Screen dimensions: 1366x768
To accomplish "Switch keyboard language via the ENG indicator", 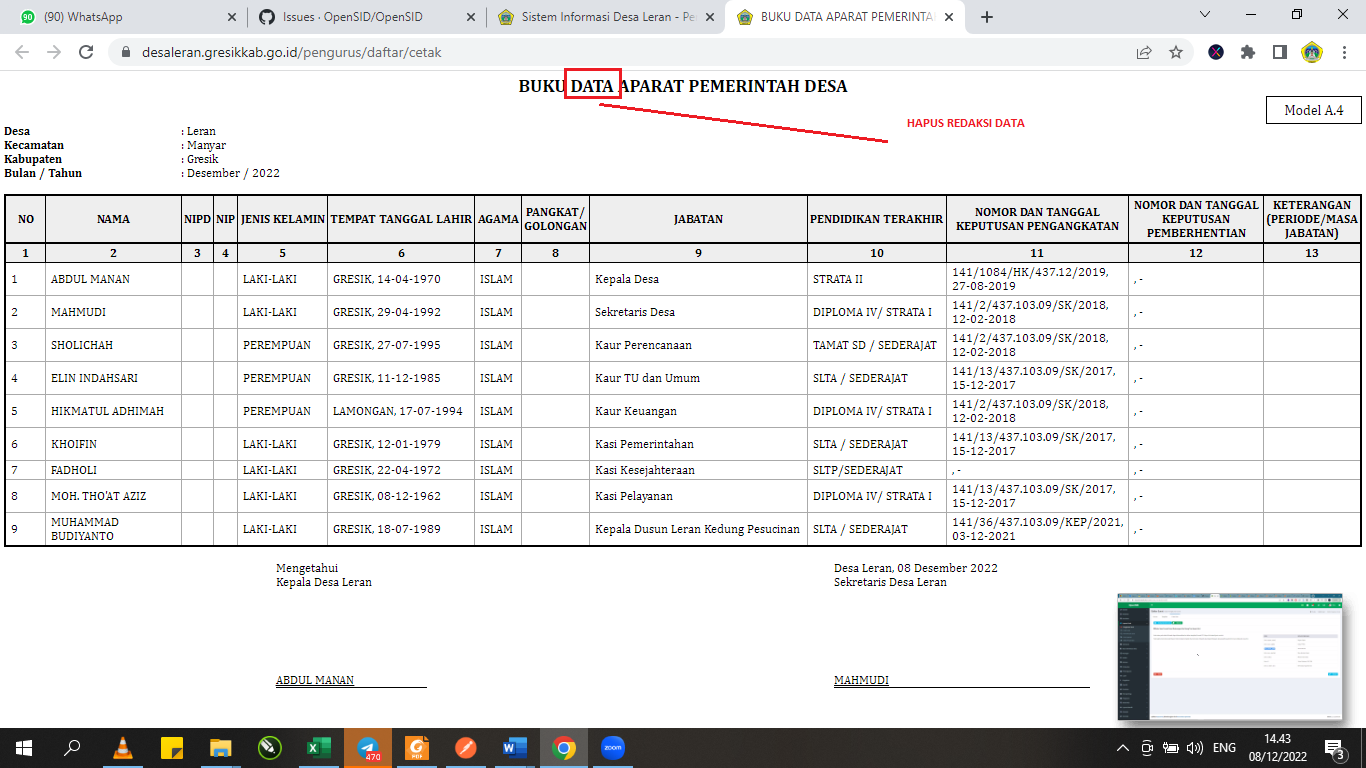I will 1225,747.
